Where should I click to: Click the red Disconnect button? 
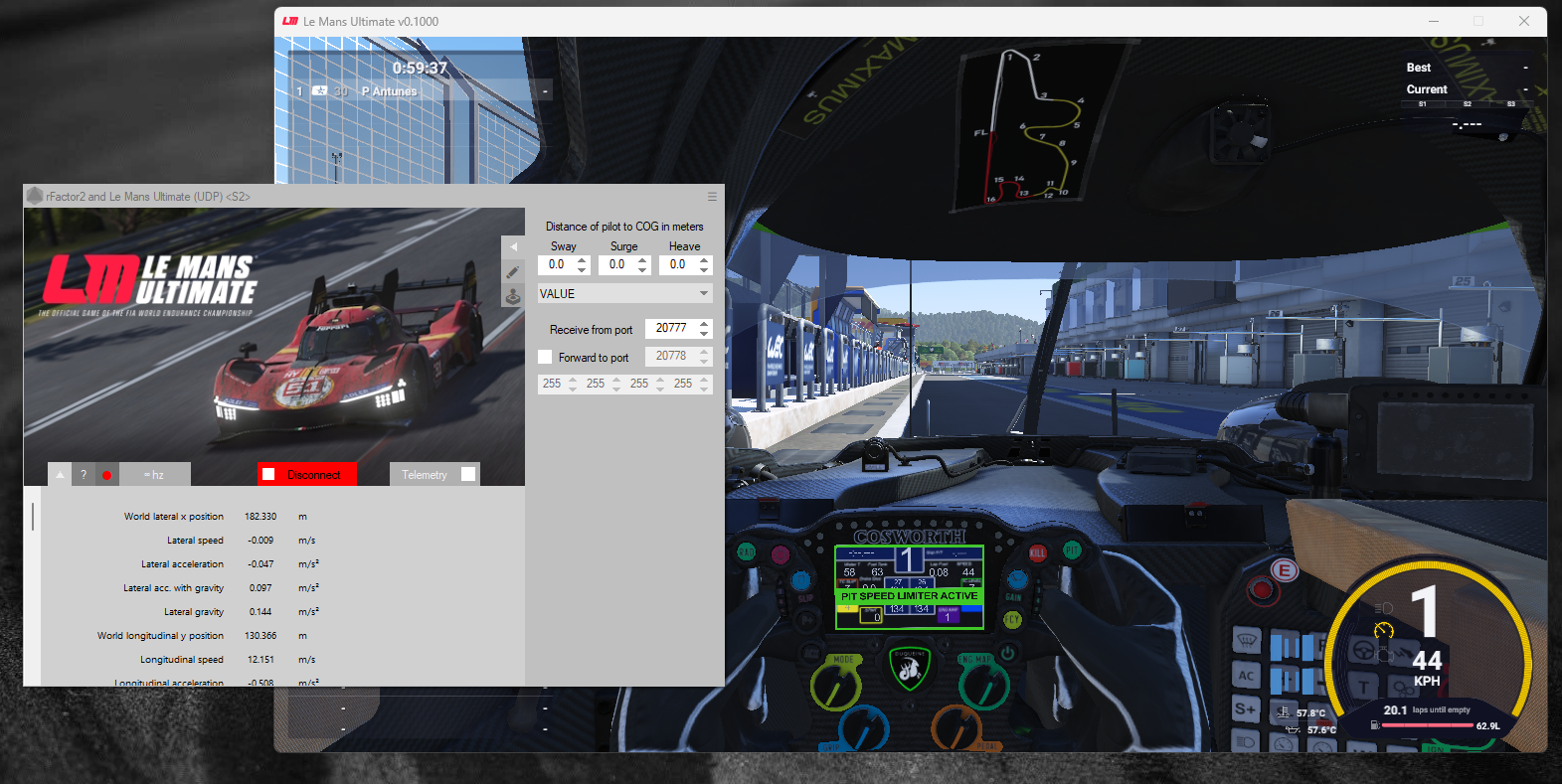[x=307, y=475]
